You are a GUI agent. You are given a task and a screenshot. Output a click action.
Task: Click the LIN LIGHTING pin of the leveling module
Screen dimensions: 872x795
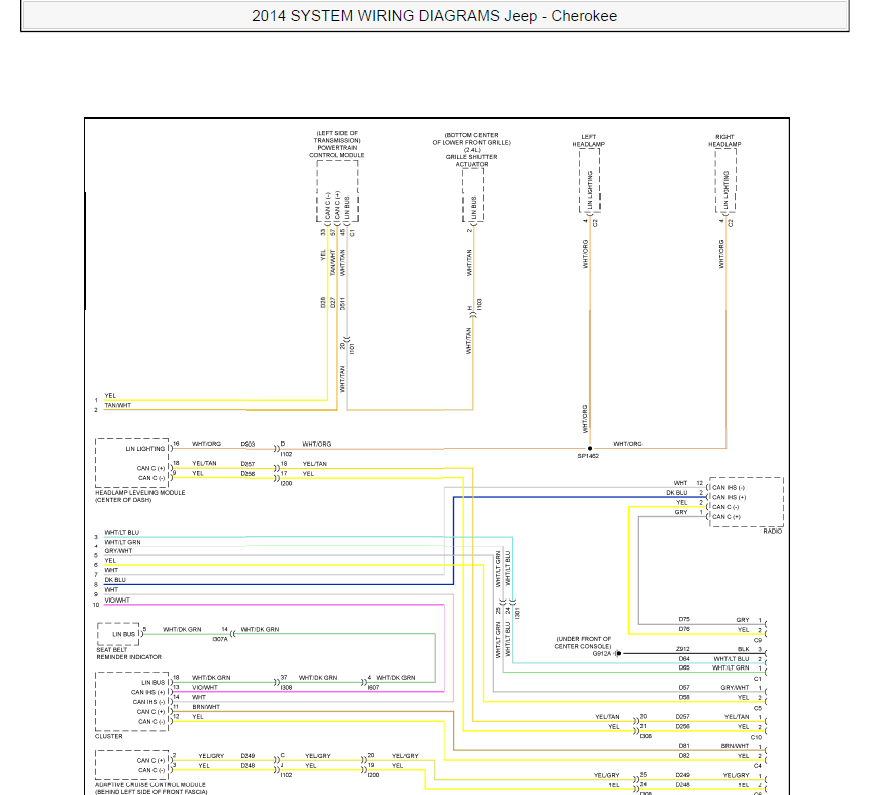[145, 449]
